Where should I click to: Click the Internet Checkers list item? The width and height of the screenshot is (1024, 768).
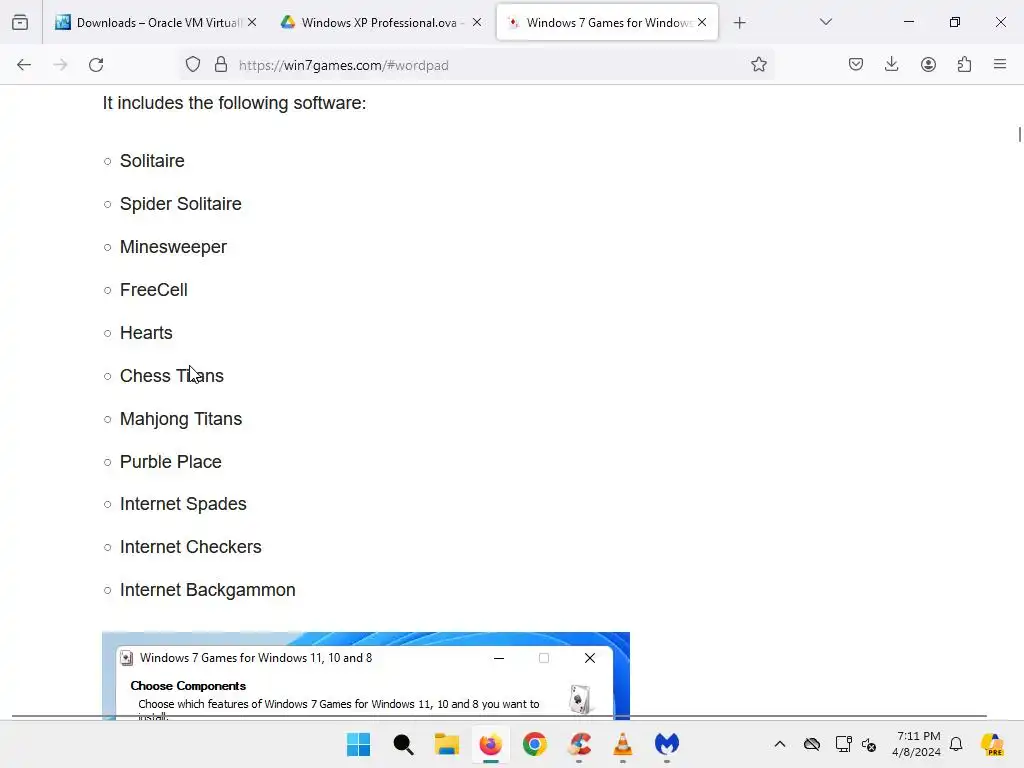pos(191,547)
